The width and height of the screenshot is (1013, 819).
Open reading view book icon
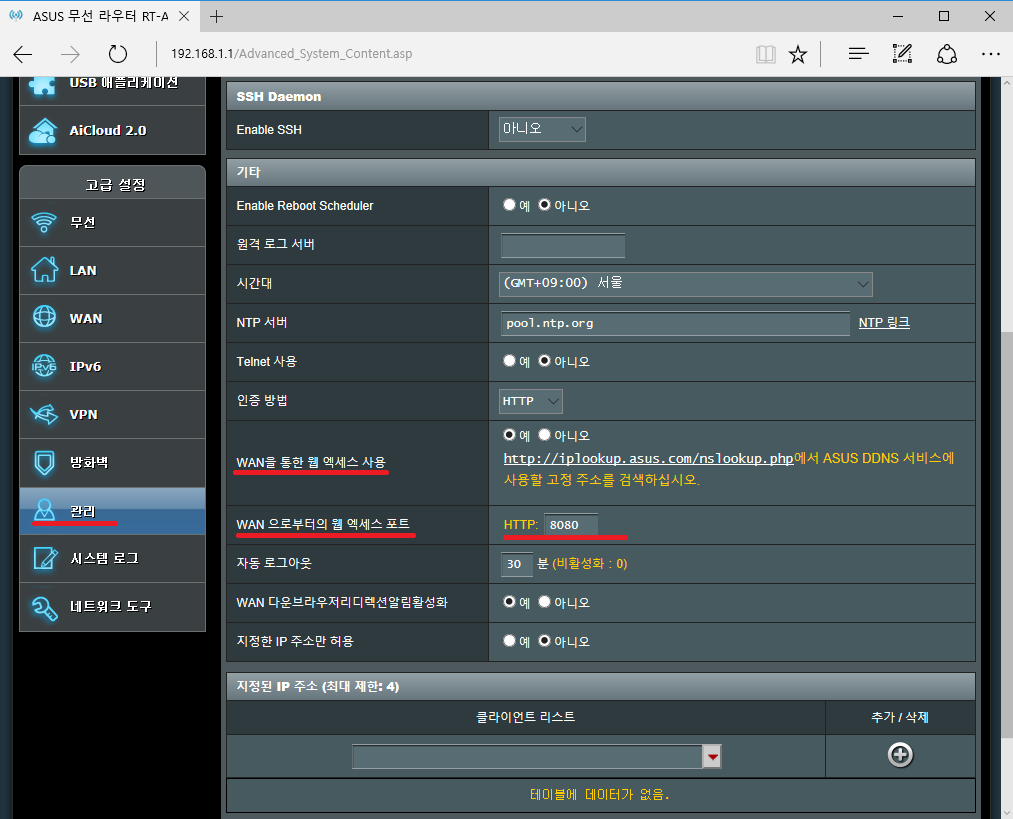tap(766, 54)
